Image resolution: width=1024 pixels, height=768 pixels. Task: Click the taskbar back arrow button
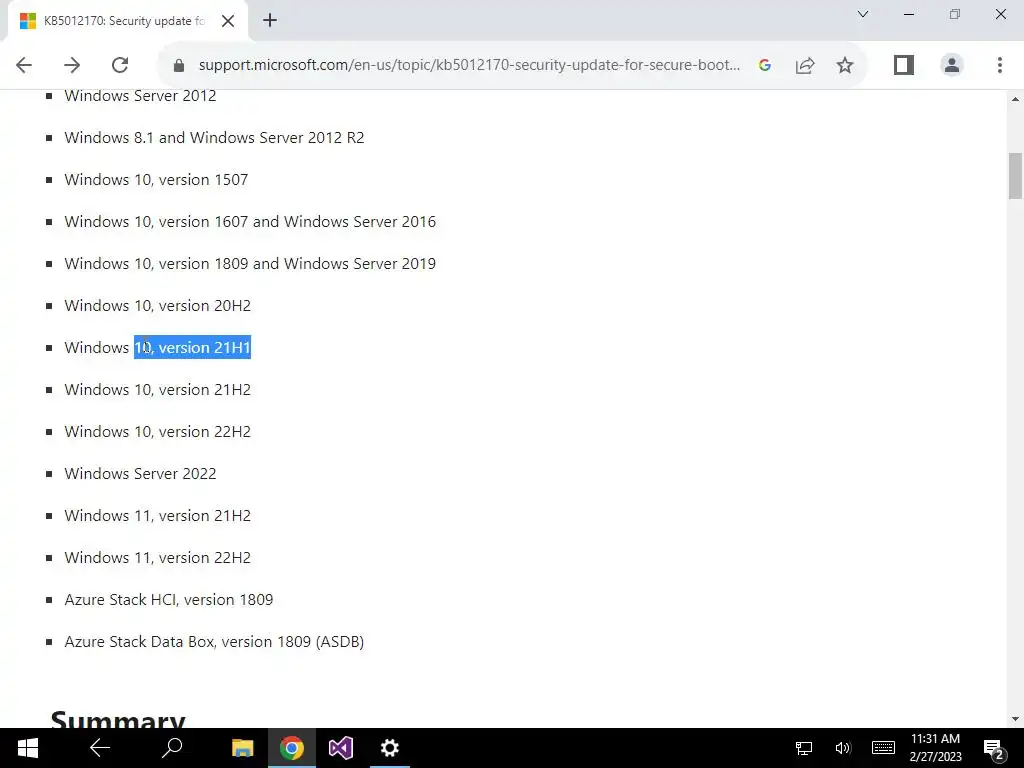tap(100, 748)
